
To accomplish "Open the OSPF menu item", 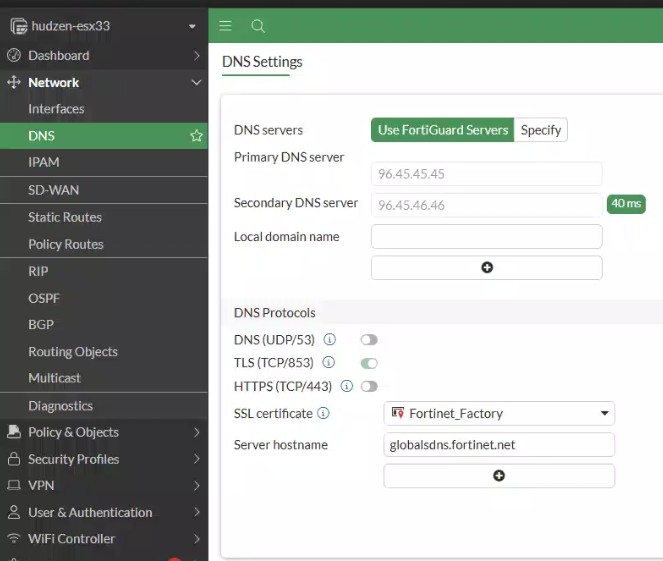I will (104, 298).
